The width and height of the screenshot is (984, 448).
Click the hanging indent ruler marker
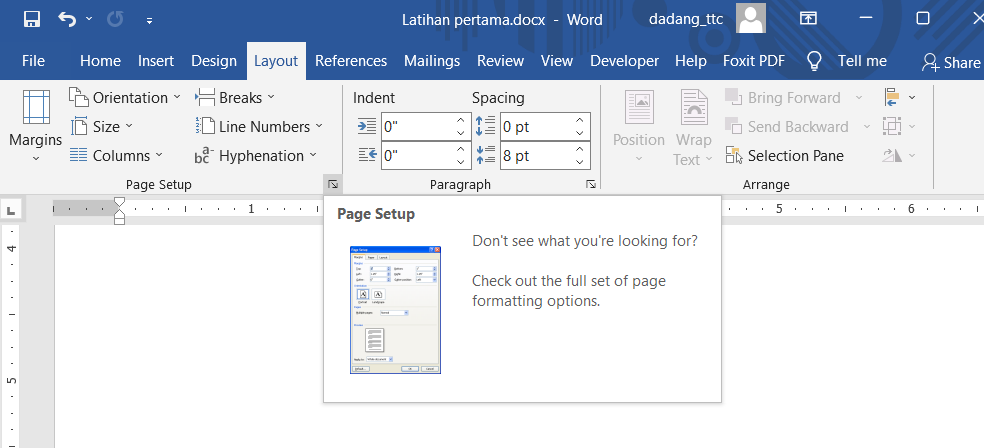pos(119,214)
